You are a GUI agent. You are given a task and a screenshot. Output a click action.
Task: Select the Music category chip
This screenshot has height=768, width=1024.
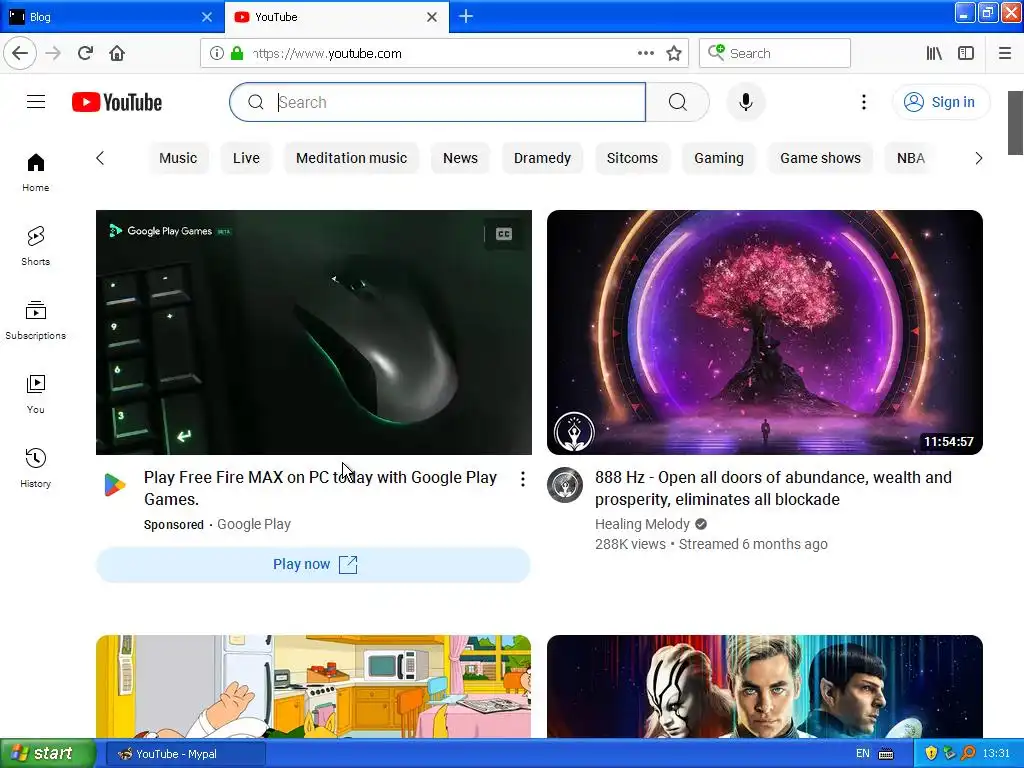tap(178, 158)
